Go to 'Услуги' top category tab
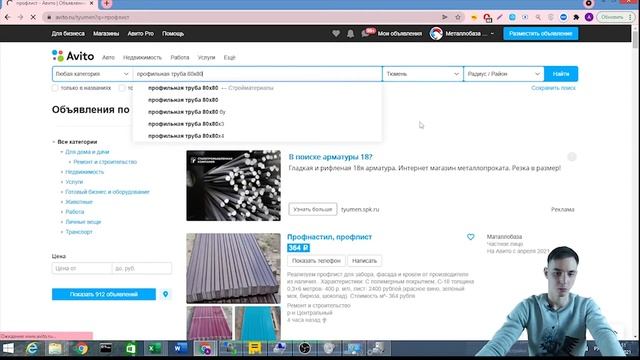640x360 pixels. (x=206, y=58)
